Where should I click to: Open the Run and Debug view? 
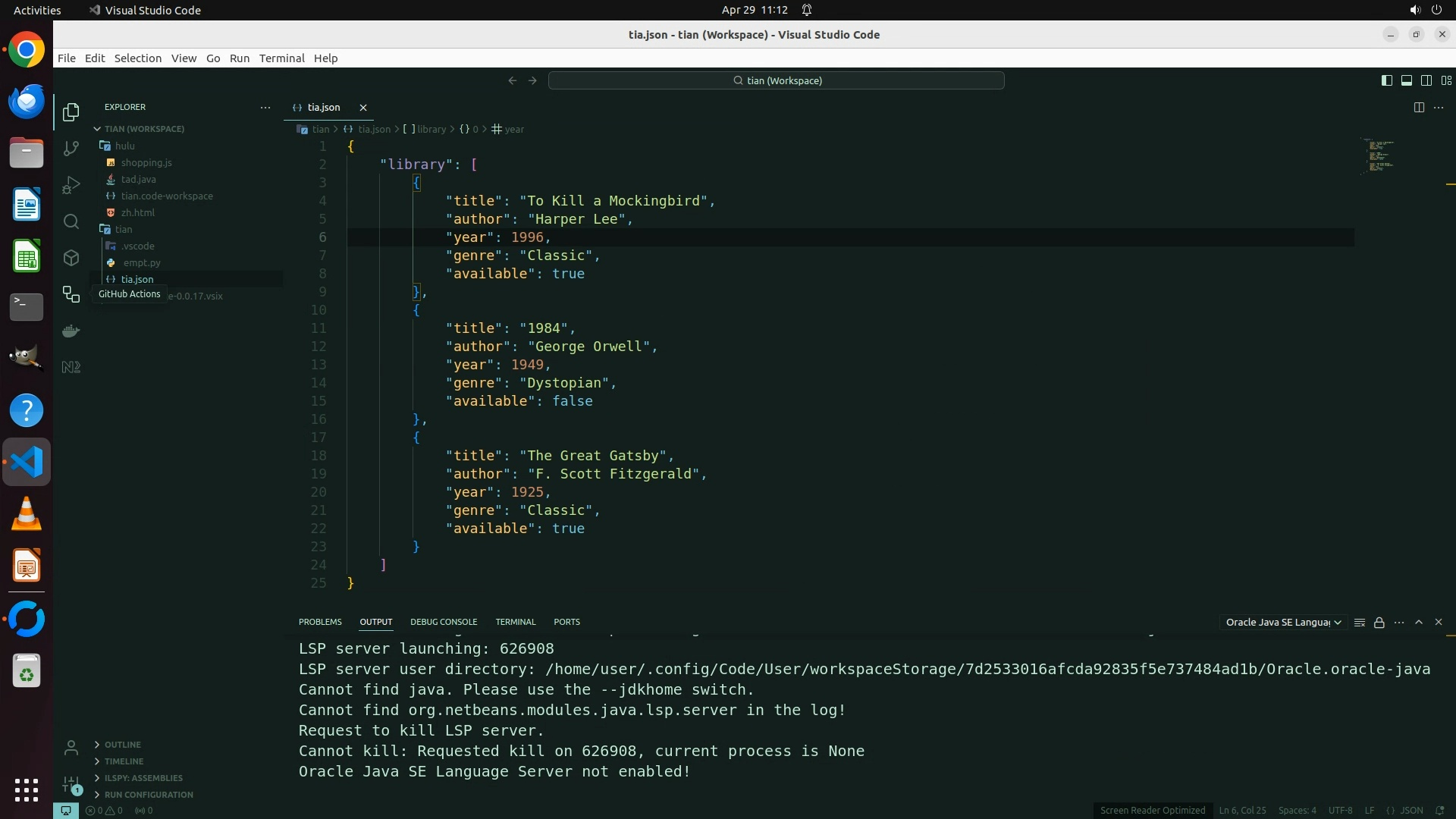pyautogui.click(x=71, y=185)
